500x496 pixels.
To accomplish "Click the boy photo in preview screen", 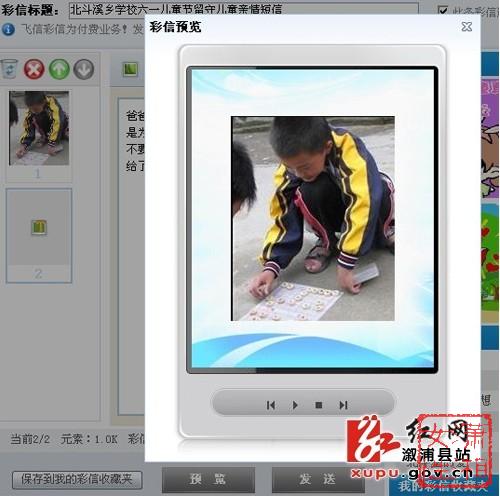I will pos(313,219).
